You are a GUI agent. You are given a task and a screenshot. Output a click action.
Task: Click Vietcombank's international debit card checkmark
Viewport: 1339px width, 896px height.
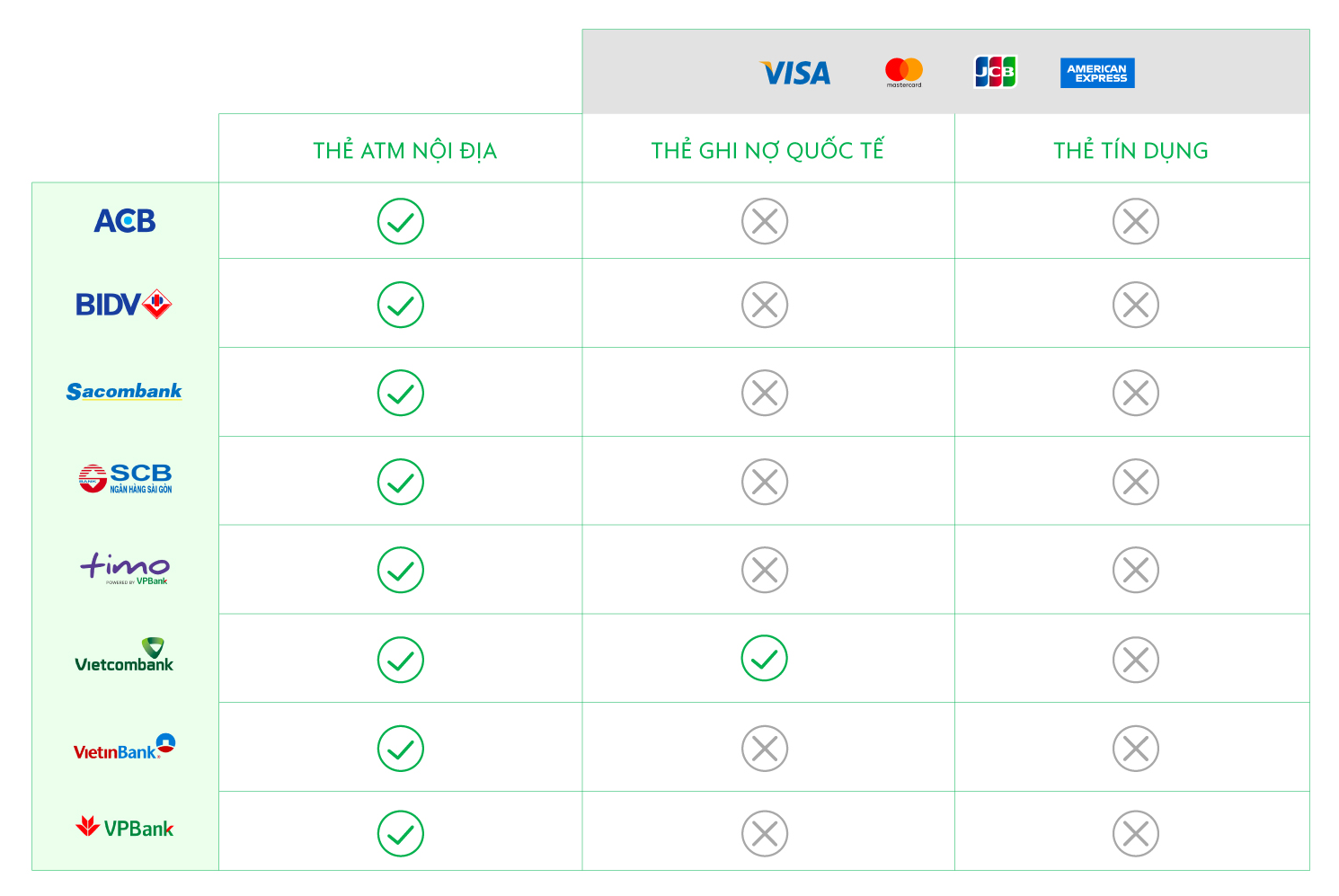[x=764, y=658]
